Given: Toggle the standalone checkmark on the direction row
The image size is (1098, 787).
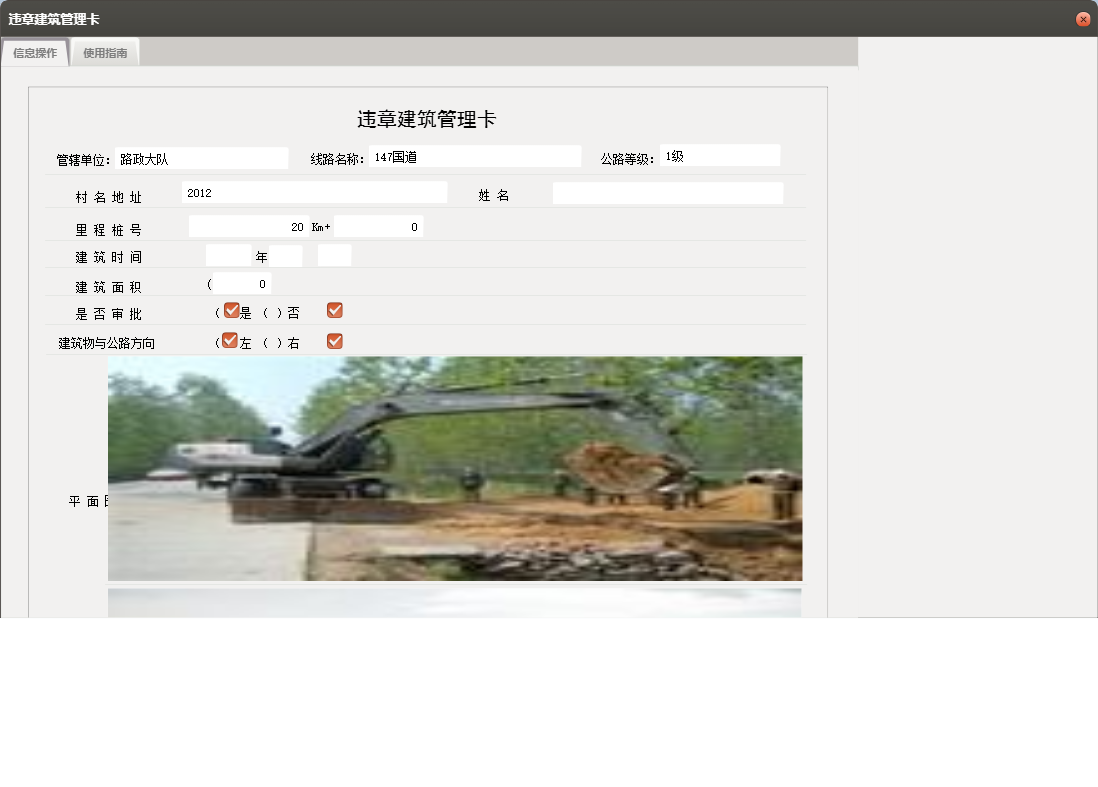Looking at the screenshot, I should click(x=334, y=340).
